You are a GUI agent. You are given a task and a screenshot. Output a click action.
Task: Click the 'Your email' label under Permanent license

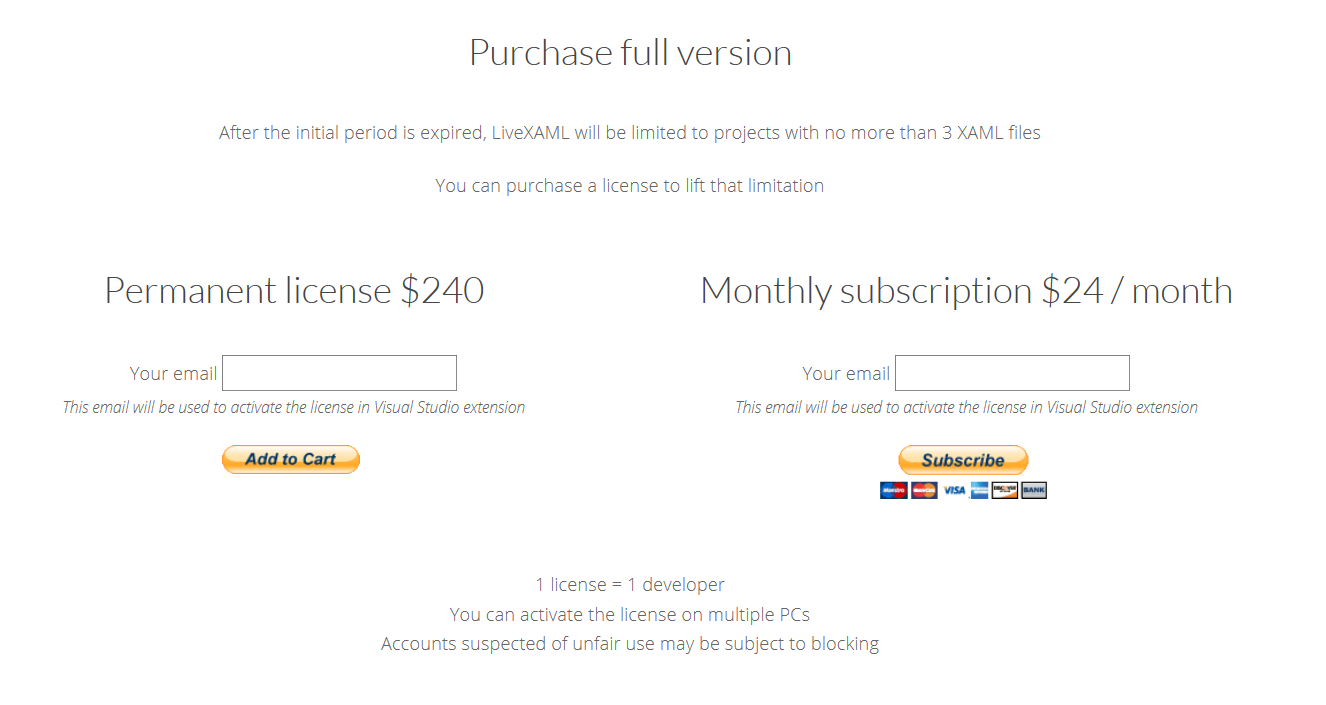coord(173,373)
